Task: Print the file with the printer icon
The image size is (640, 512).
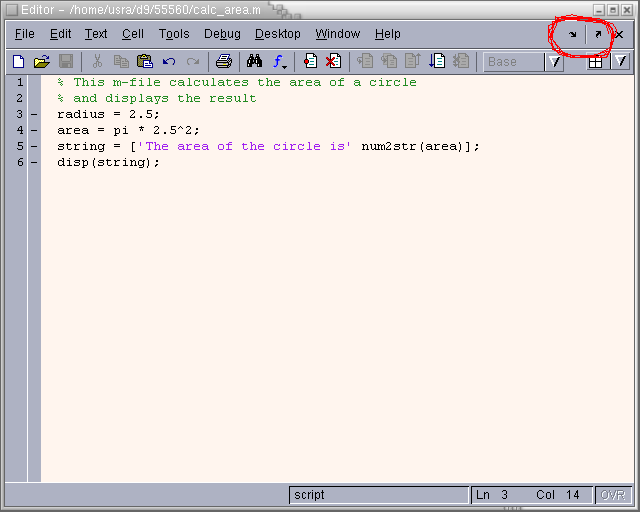Action: click(x=224, y=62)
